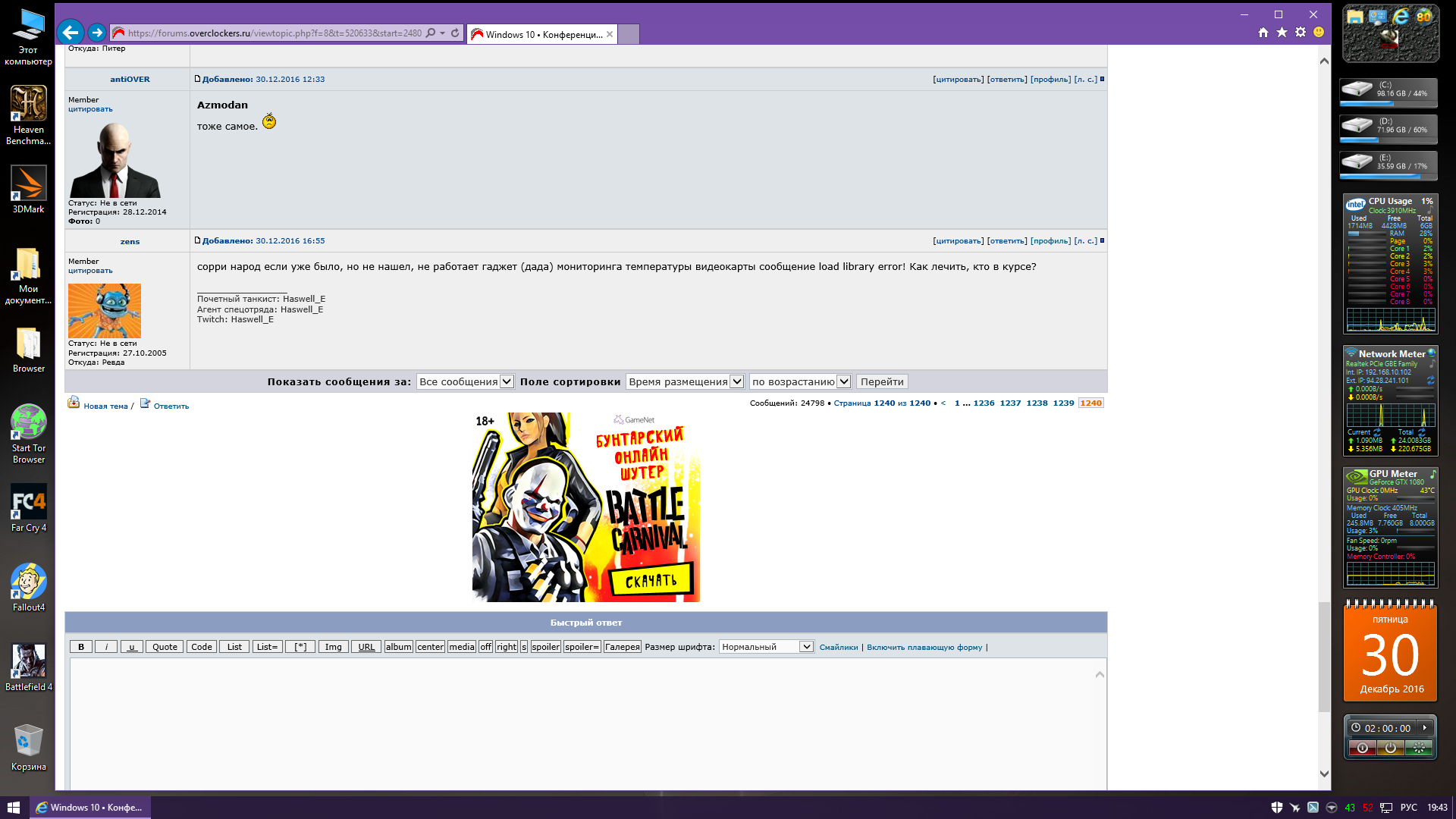Expand the 'Время размещения' sort dropdown
Image resolution: width=1456 pixels, height=819 pixels.
(685, 382)
